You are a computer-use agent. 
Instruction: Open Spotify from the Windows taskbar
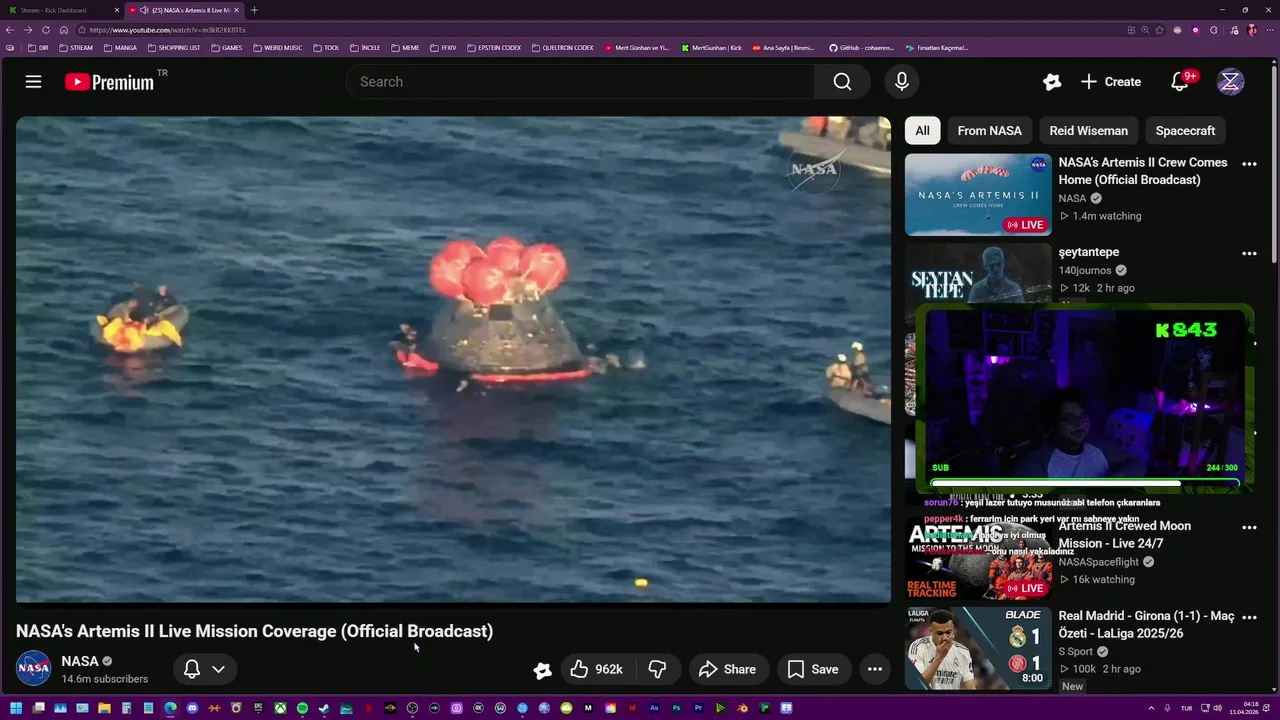click(x=302, y=708)
